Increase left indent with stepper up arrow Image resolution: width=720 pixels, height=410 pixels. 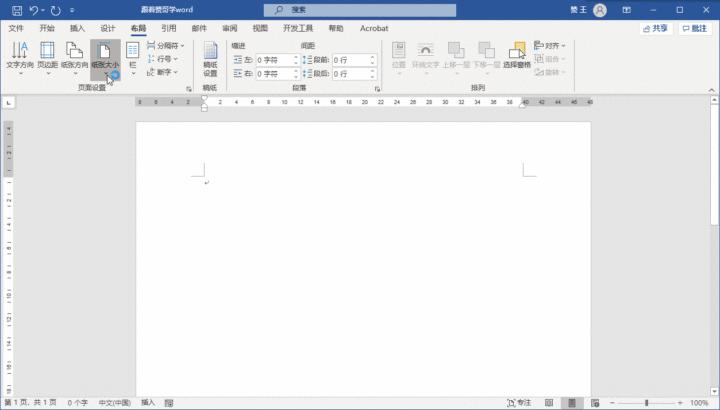click(x=296, y=57)
